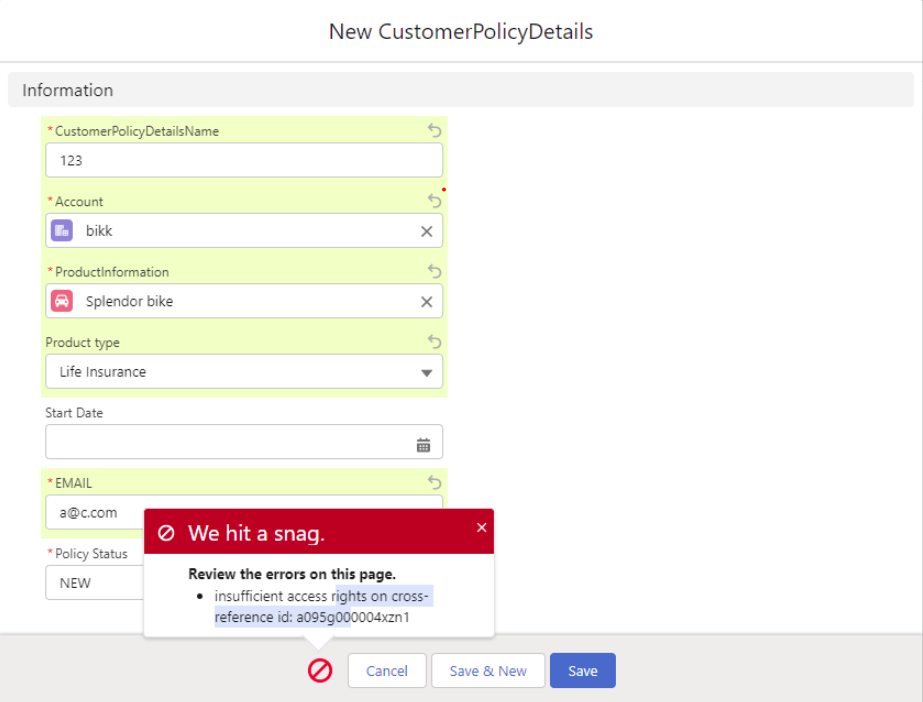Viewport: 923px width, 702px height.
Task: Click the Information section header
Action: click(x=460, y=90)
